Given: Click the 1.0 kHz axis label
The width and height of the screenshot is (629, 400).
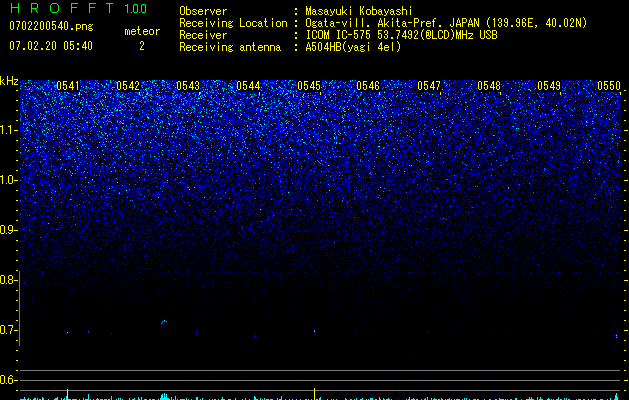Looking at the screenshot, I should 9,180.
